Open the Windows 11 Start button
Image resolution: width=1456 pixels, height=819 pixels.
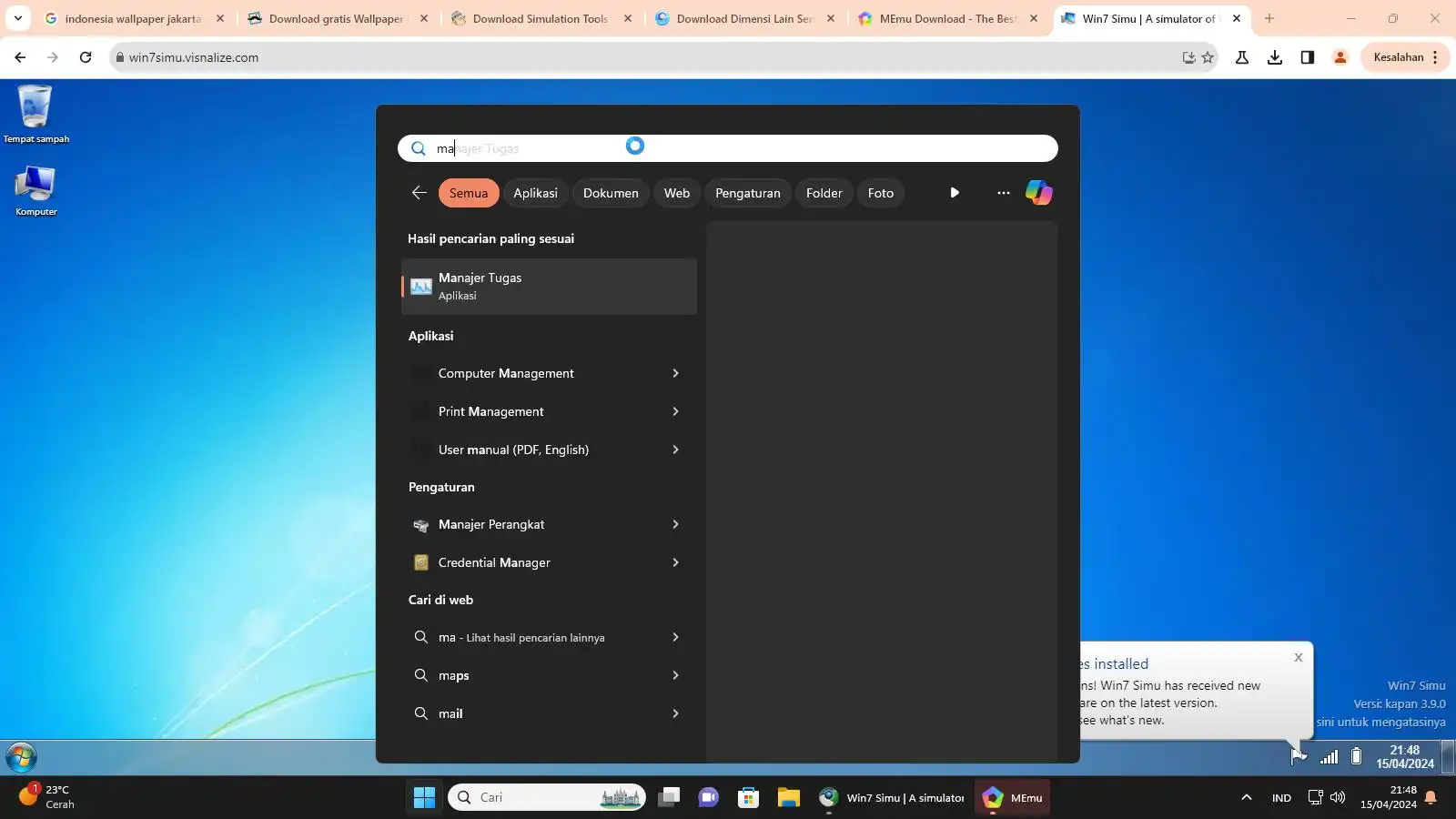(x=424, y=798)
